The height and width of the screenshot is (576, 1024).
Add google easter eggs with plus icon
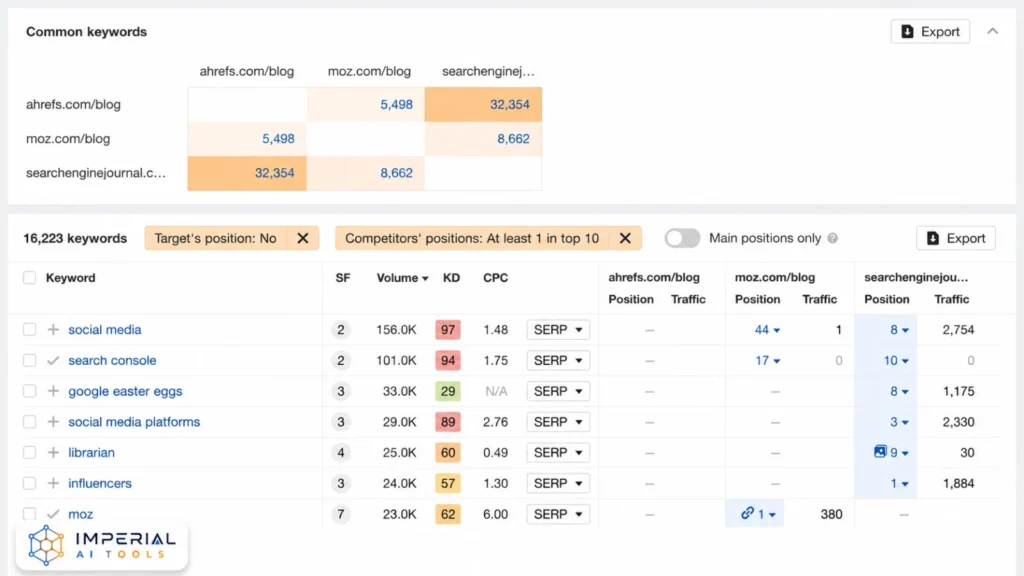click(54, 391)
